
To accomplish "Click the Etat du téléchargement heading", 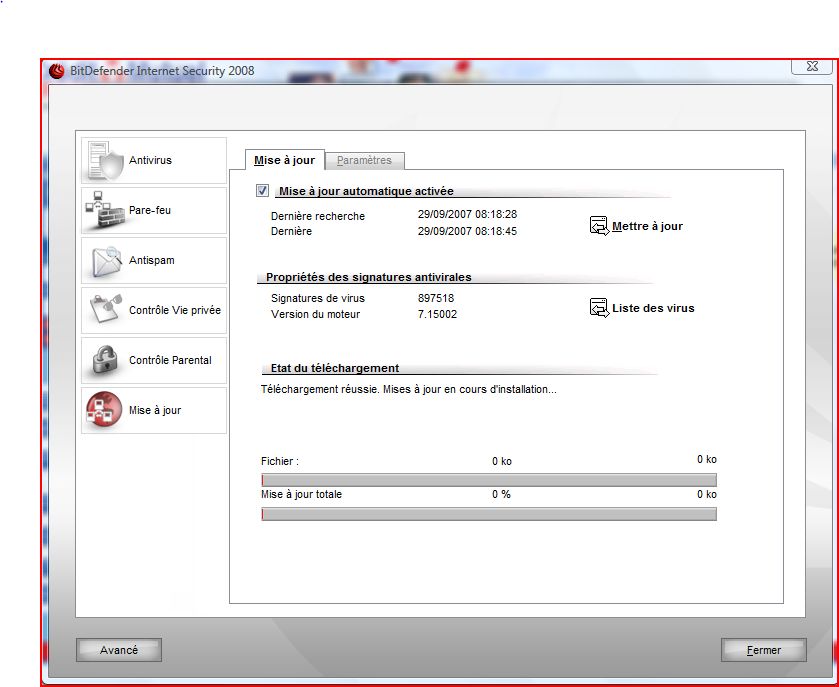I will [335, 368].
